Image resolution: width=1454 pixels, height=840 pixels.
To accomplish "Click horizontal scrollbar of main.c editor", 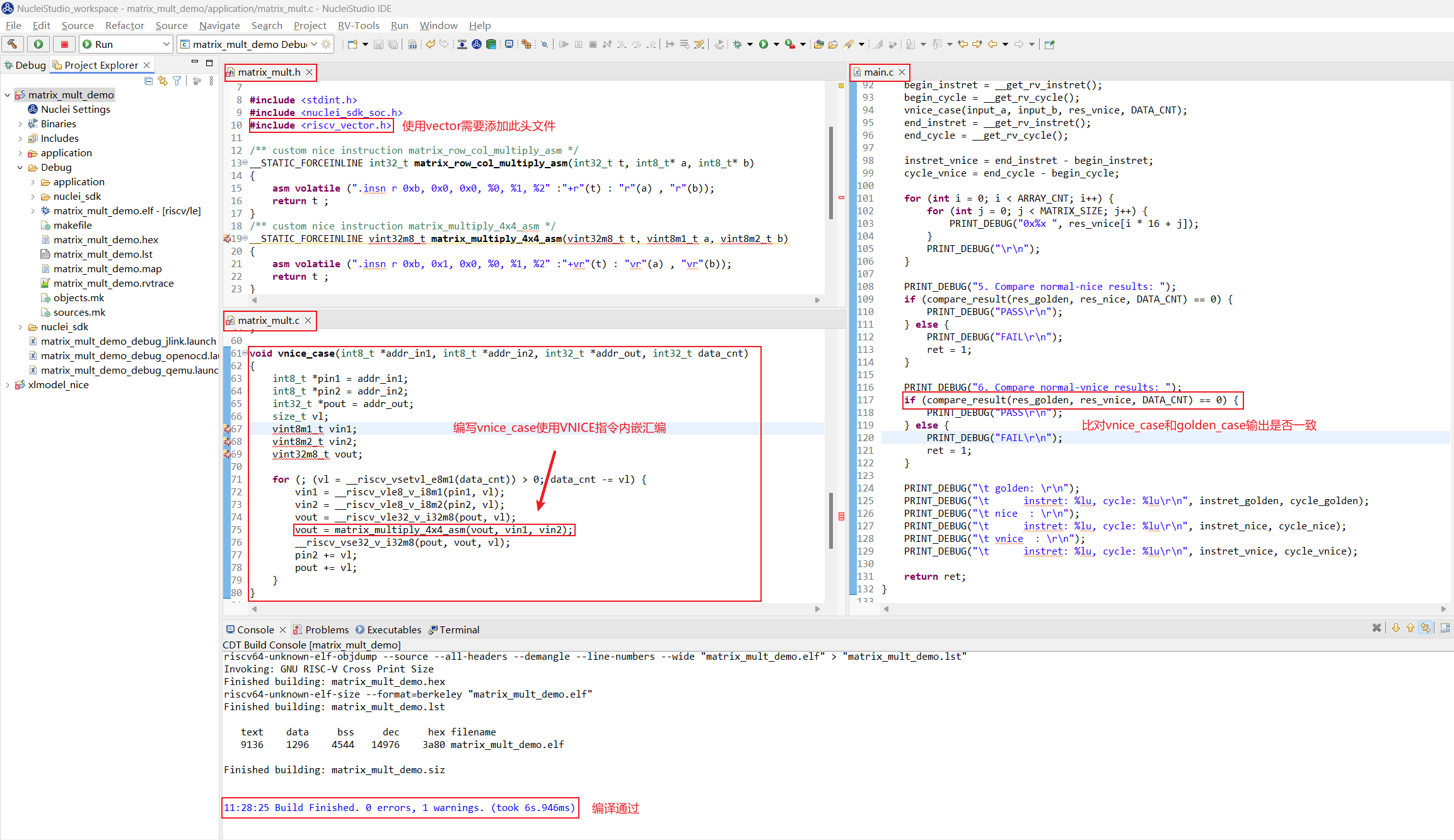I will click(1165, 609).
